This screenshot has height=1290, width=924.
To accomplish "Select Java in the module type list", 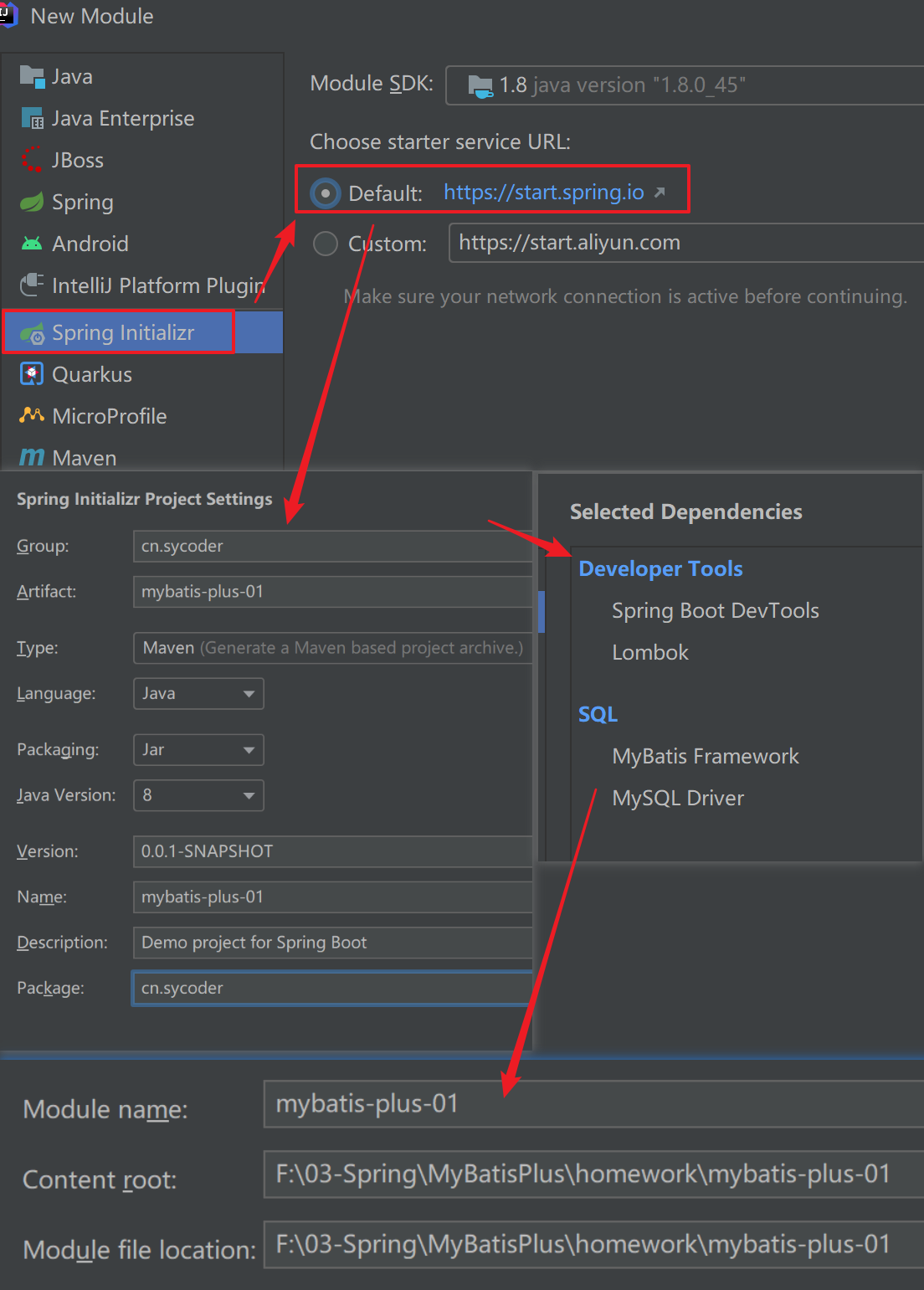I will [142, 76].
